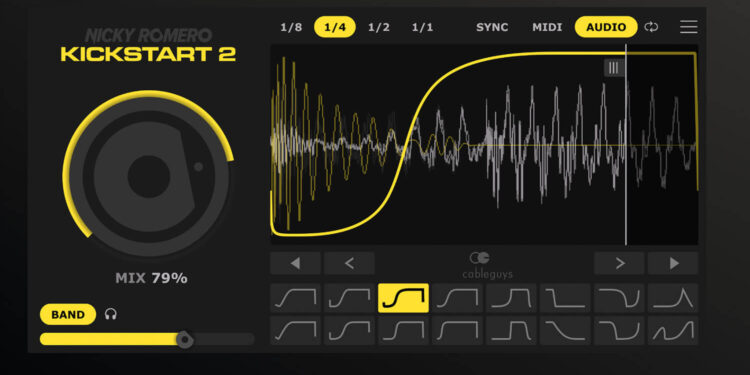
Task: Choose the peak-shaped curve preset, top row
Action: click(673, 298)
